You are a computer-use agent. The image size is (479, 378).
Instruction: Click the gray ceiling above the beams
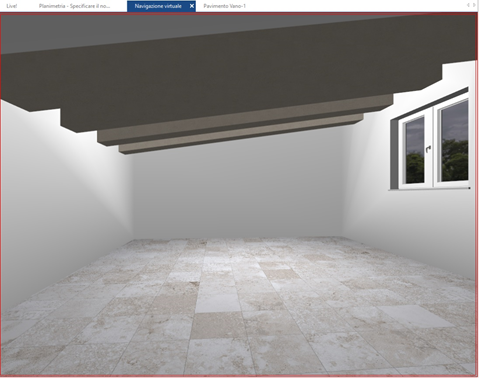[x=133, y=30]
